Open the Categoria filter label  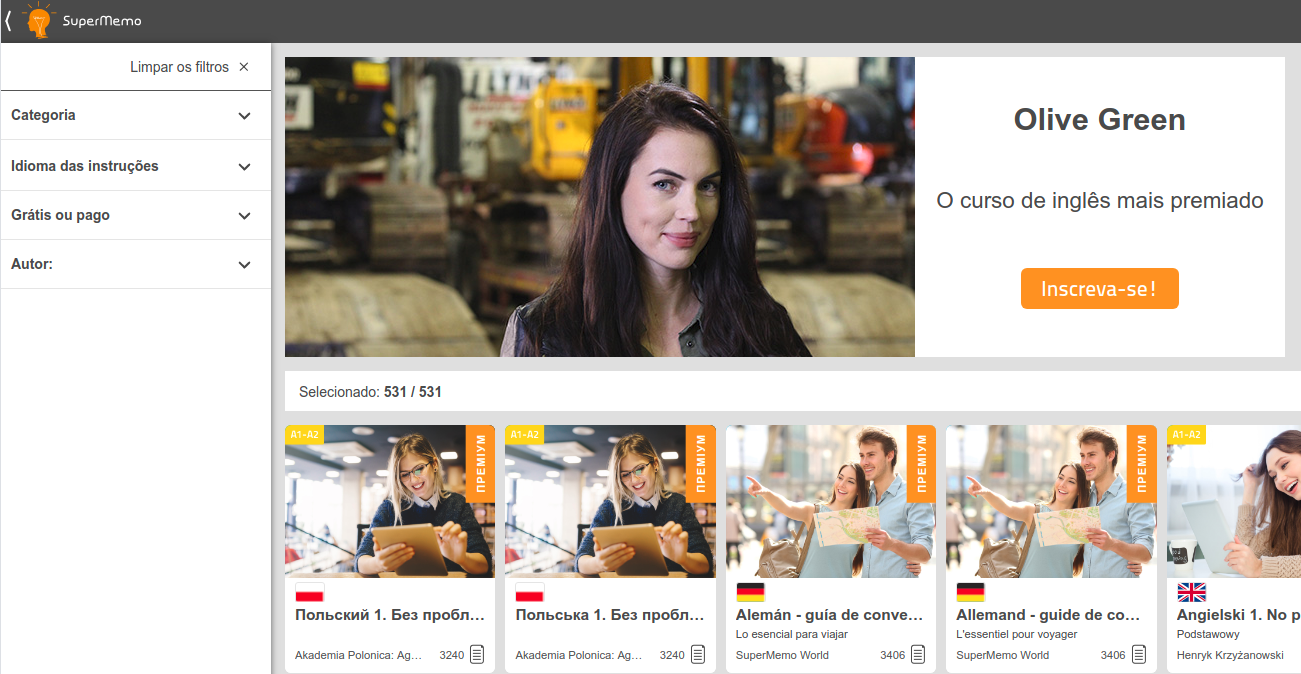[x=43, y=115]
